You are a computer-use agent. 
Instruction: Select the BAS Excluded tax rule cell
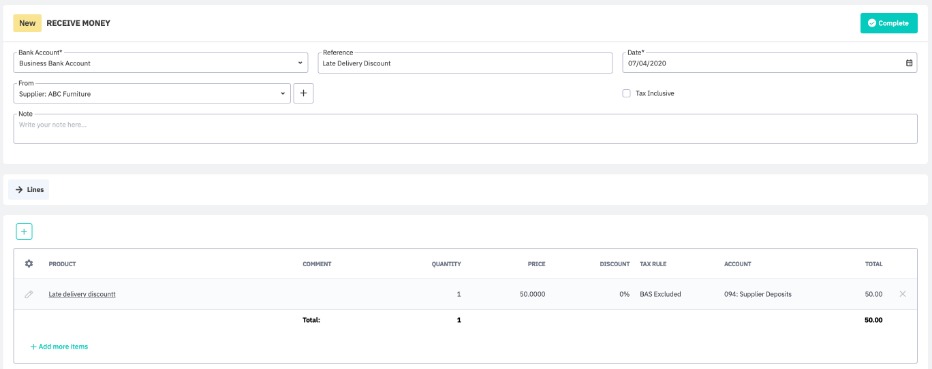[x=660, y=294]
